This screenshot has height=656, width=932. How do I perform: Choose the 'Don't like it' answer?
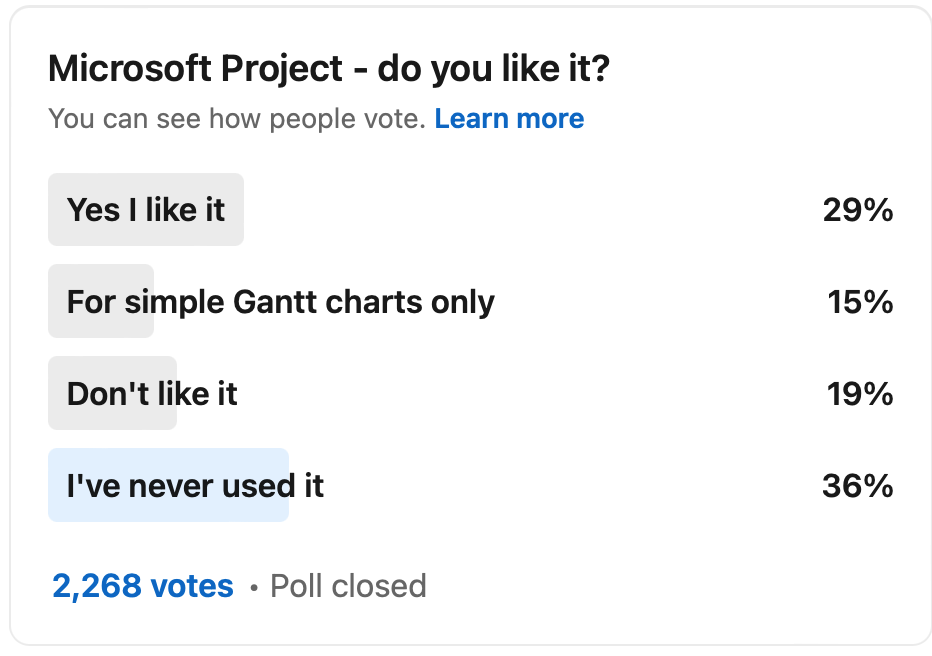pyautogui.click(x=152, y=393)
